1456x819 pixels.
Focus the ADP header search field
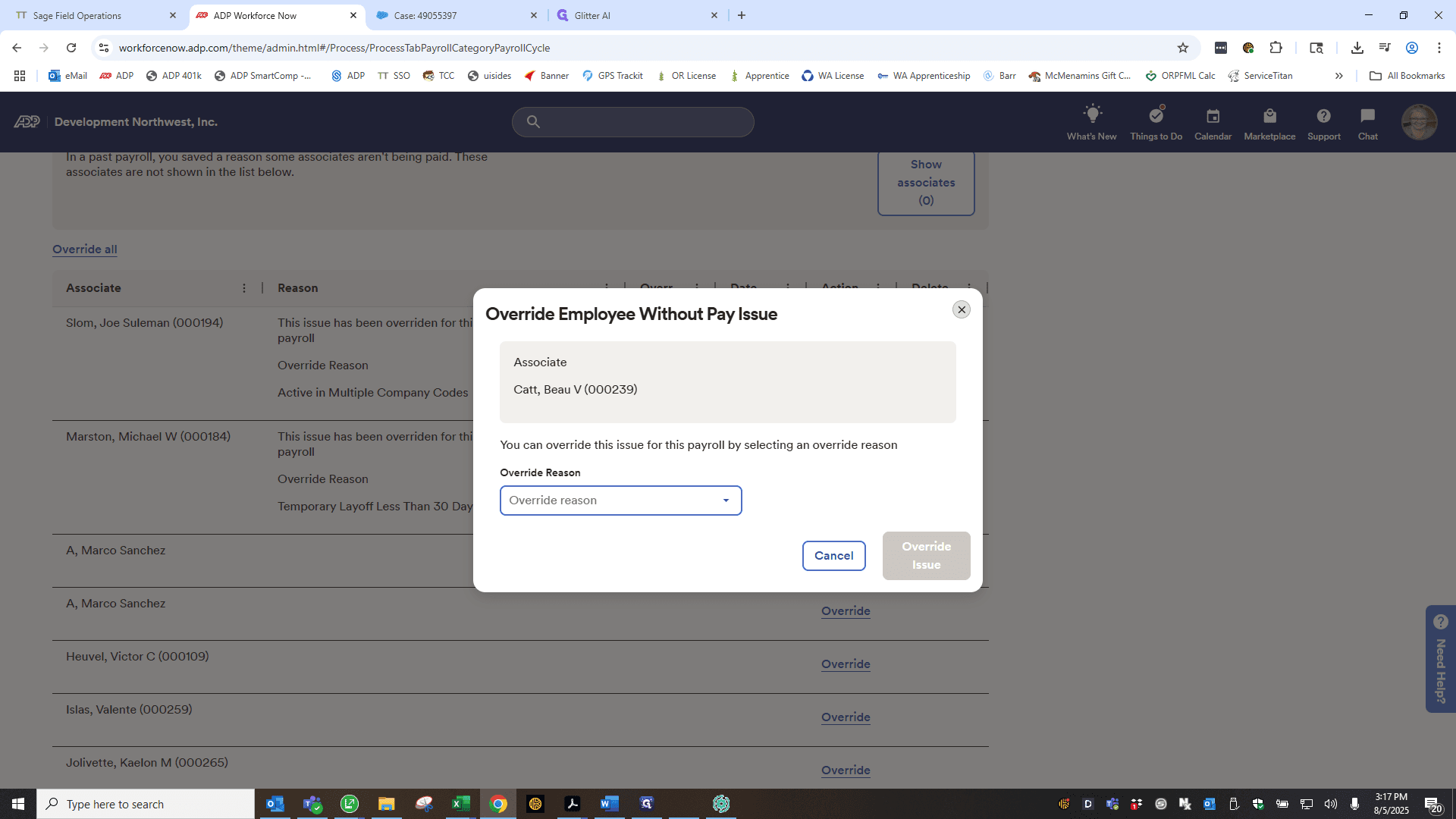point(632,121)
